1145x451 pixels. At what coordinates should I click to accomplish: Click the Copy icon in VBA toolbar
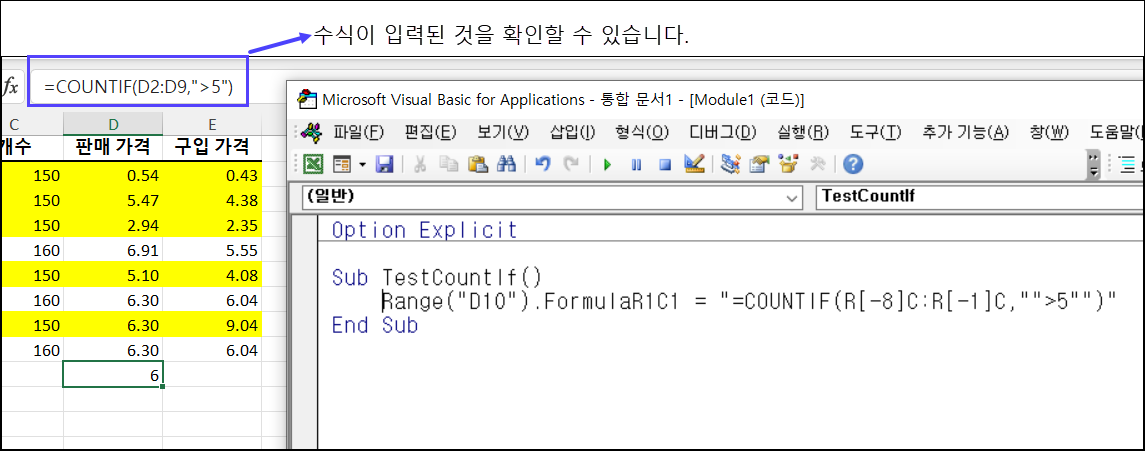pos(448,165)
